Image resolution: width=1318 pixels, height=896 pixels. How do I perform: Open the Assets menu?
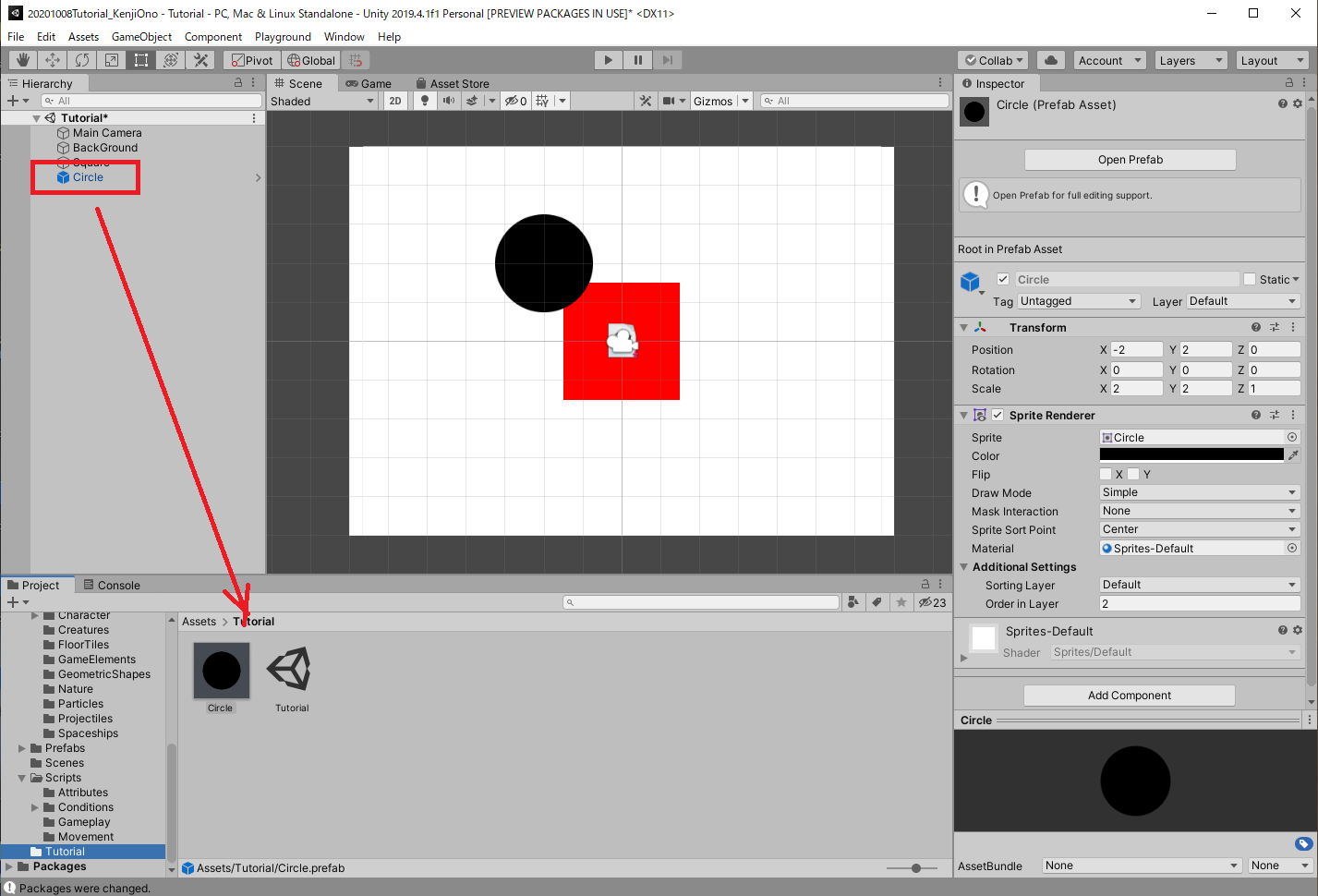click(x=83, y=37)
